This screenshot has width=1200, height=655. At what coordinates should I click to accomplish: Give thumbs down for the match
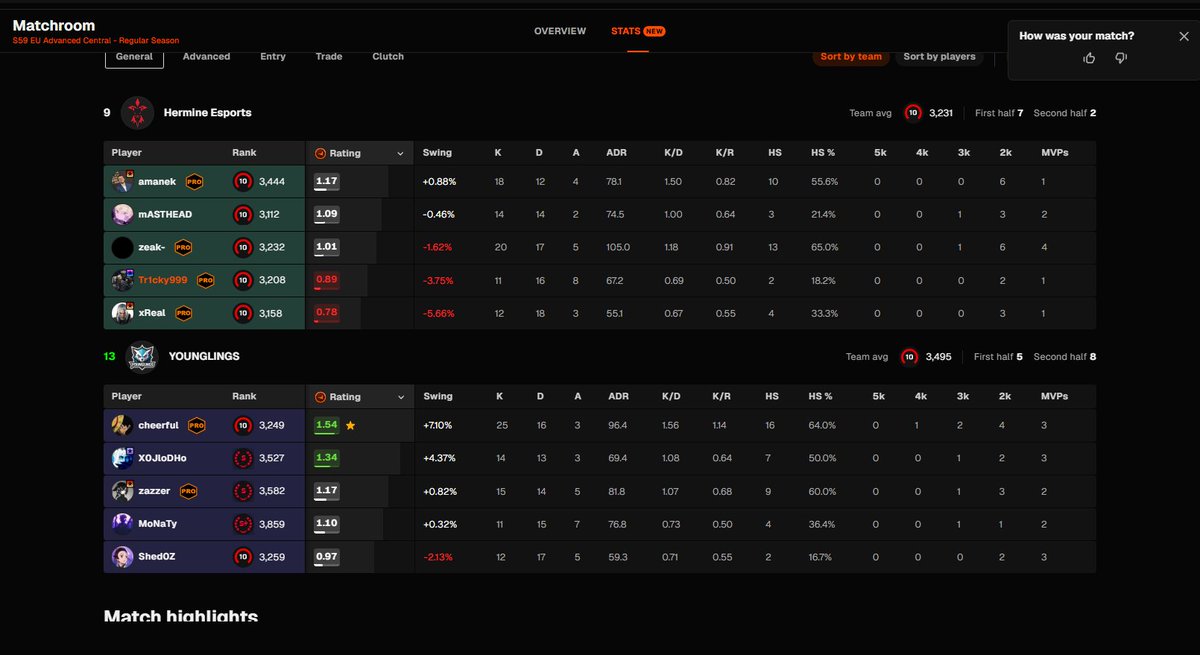click(1121, 58)
